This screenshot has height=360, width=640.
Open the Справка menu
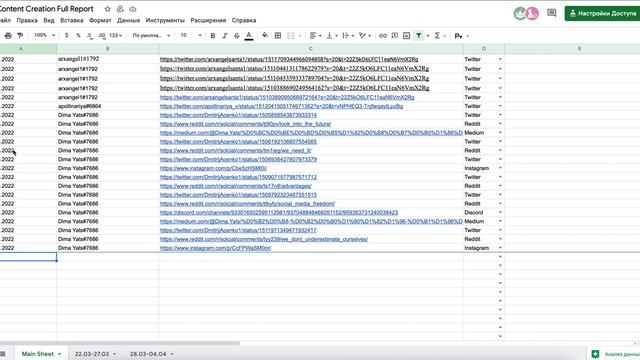click(244, 20)
